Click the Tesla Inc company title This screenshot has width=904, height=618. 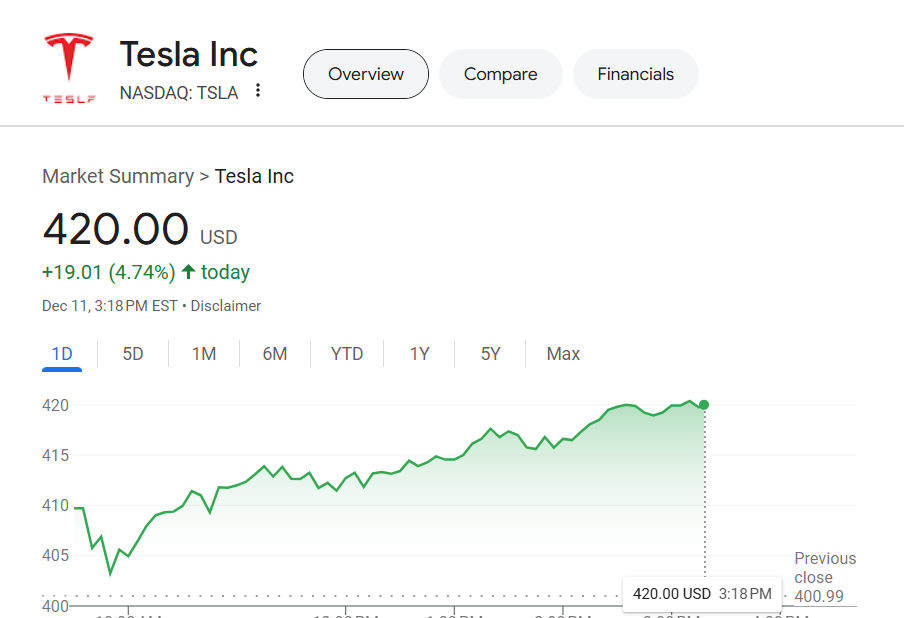(189, 54)
